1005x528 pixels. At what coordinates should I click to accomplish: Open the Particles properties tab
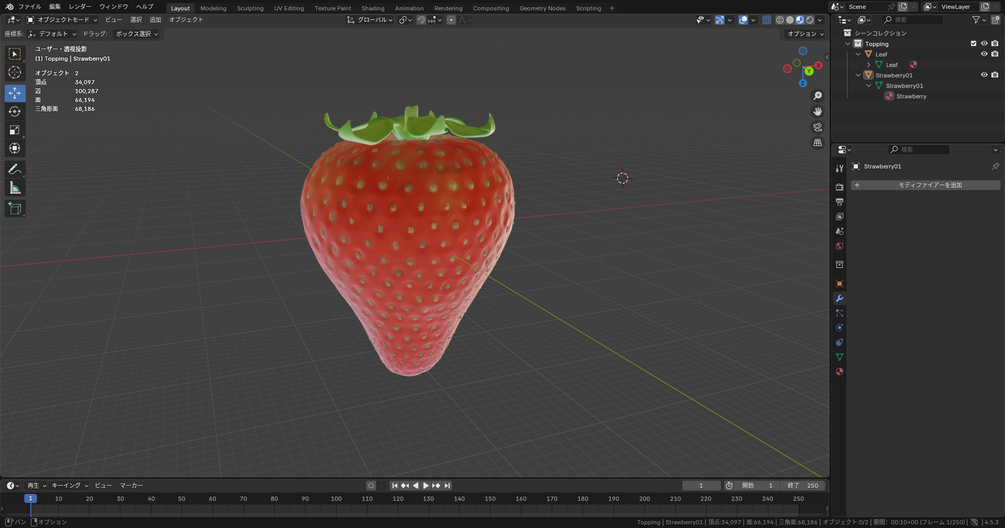tap(839, 313)
